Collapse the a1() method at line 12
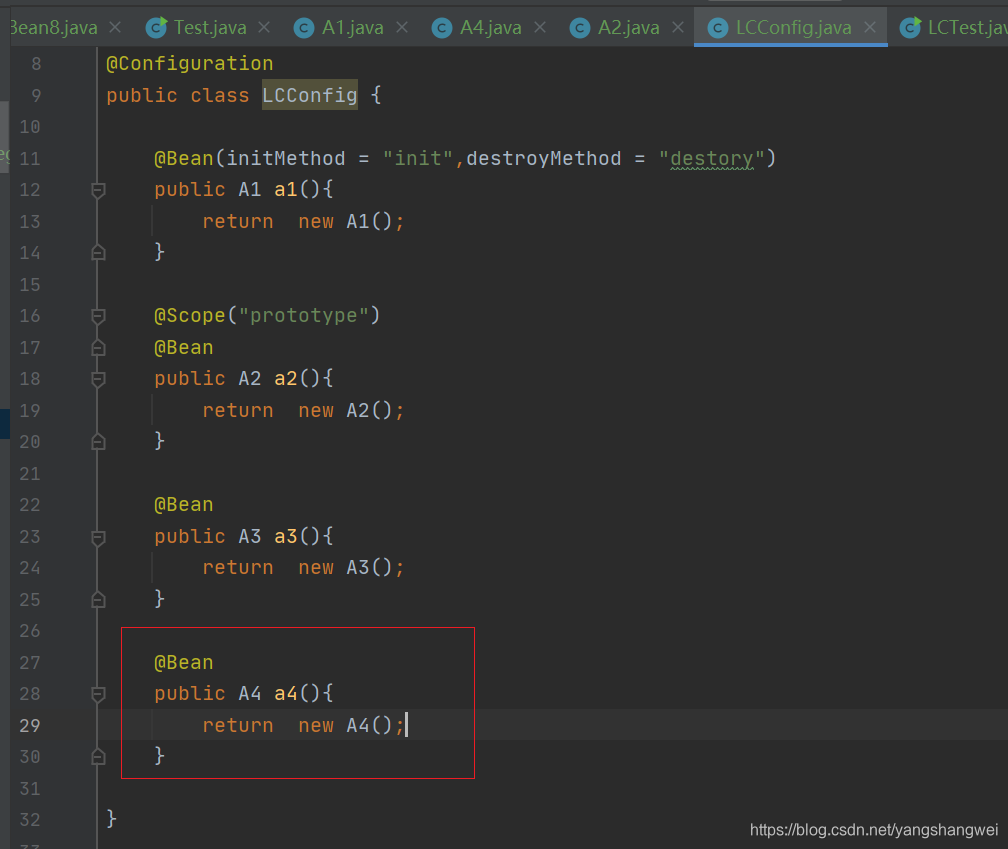Image resolution: width=1008 pixels, height=849 pixels. 98,190
